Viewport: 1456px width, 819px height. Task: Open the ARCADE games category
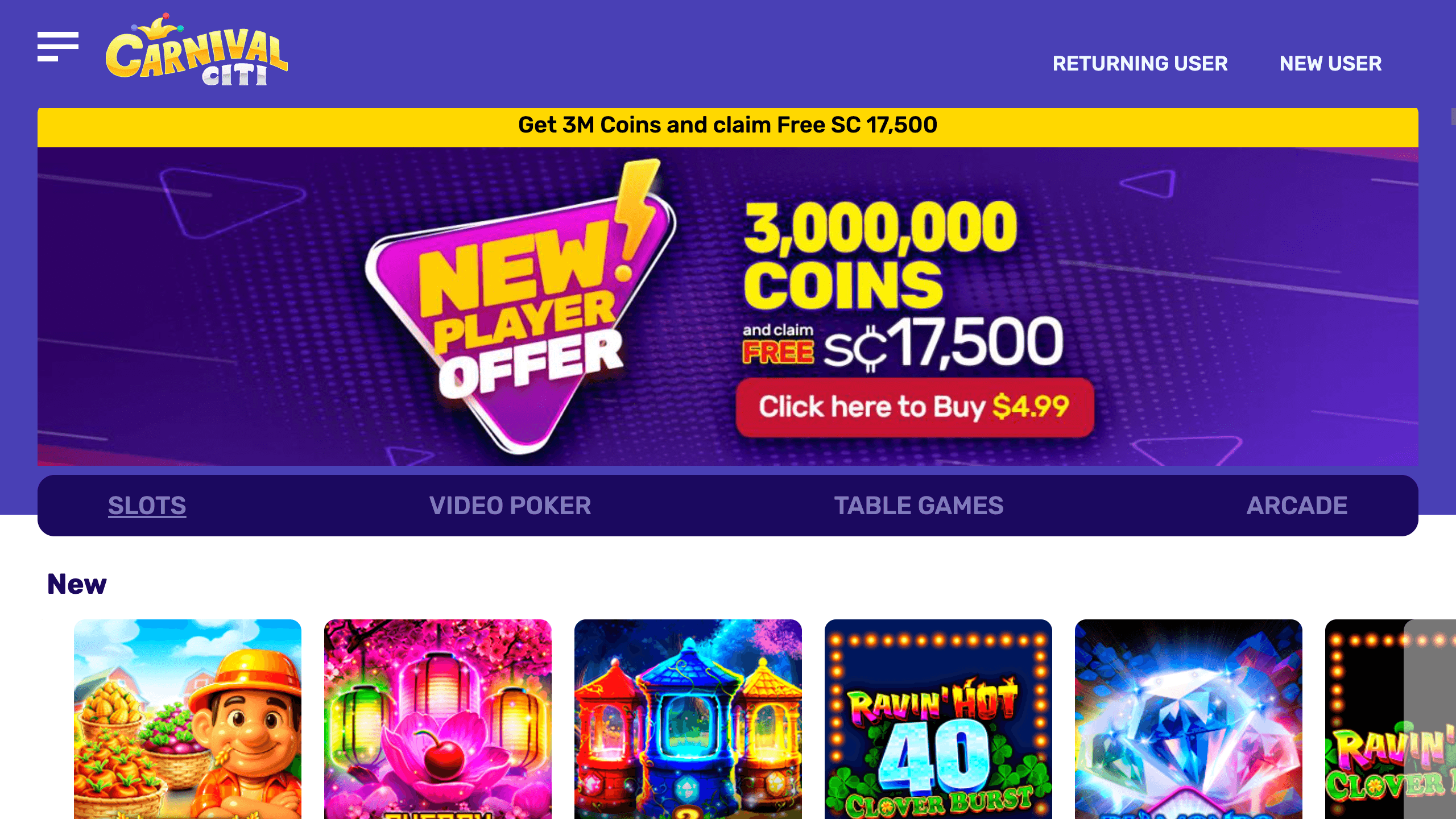click(1297, 505)
